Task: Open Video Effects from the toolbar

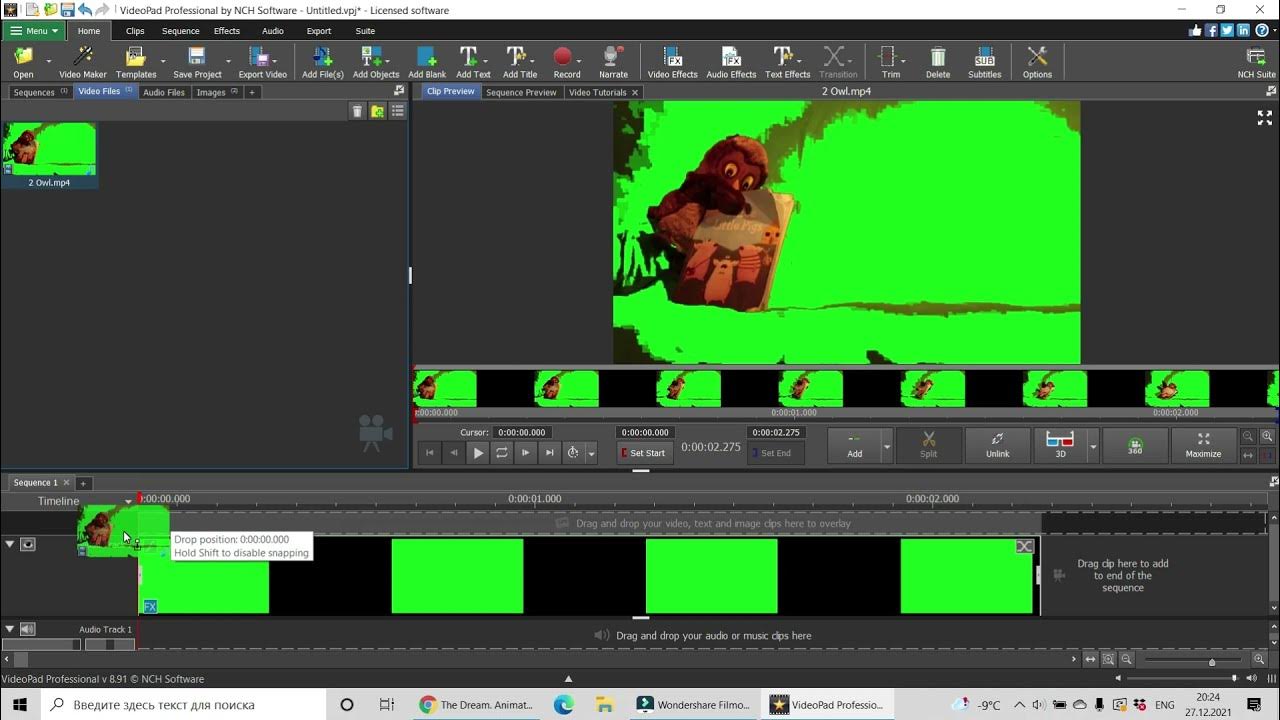Action: (672, 62)
